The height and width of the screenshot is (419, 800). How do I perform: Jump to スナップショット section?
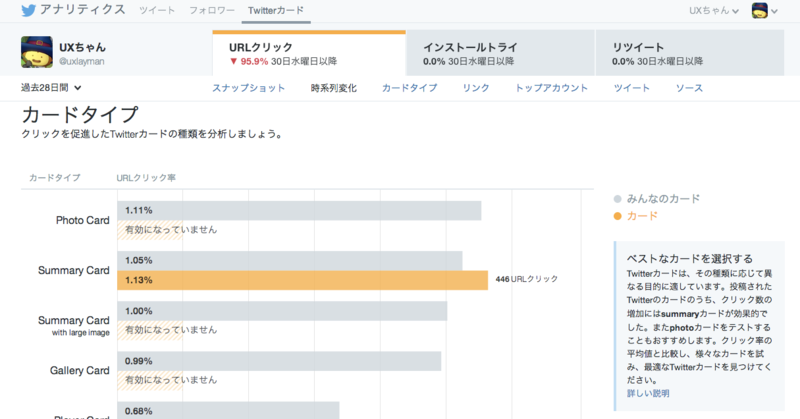coord(248,88)
